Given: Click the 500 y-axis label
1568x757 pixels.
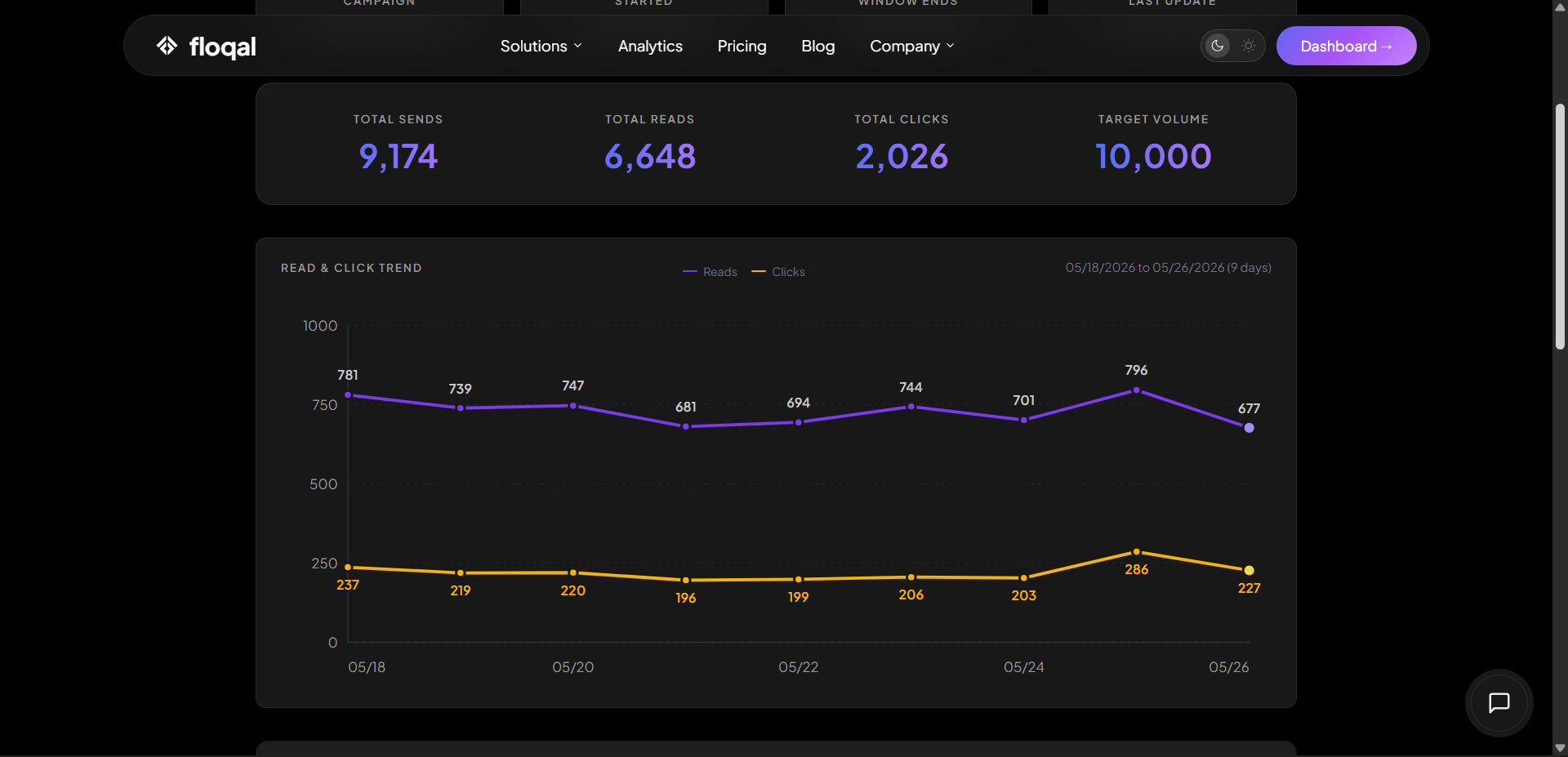Looking at the screenshot, I should pos(323,484).
